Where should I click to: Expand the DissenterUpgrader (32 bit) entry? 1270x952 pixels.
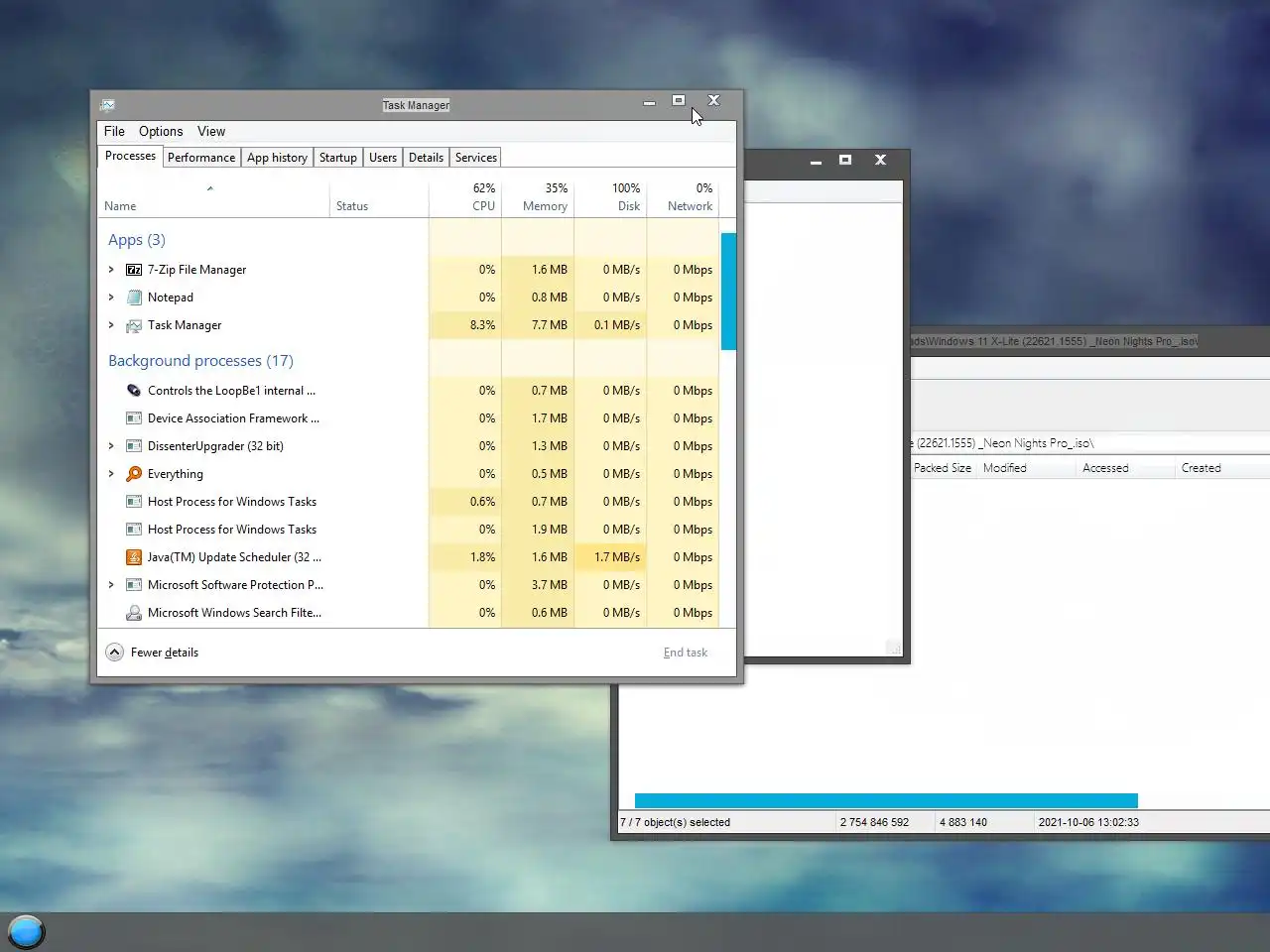[x=111, y=446]
